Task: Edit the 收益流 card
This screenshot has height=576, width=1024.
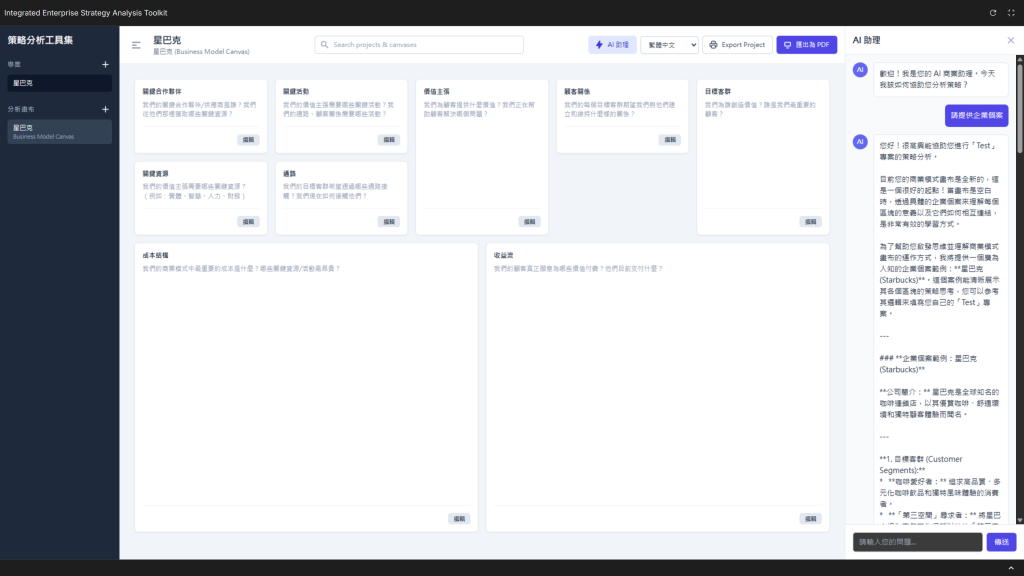Action: click(x=810, y=519)
